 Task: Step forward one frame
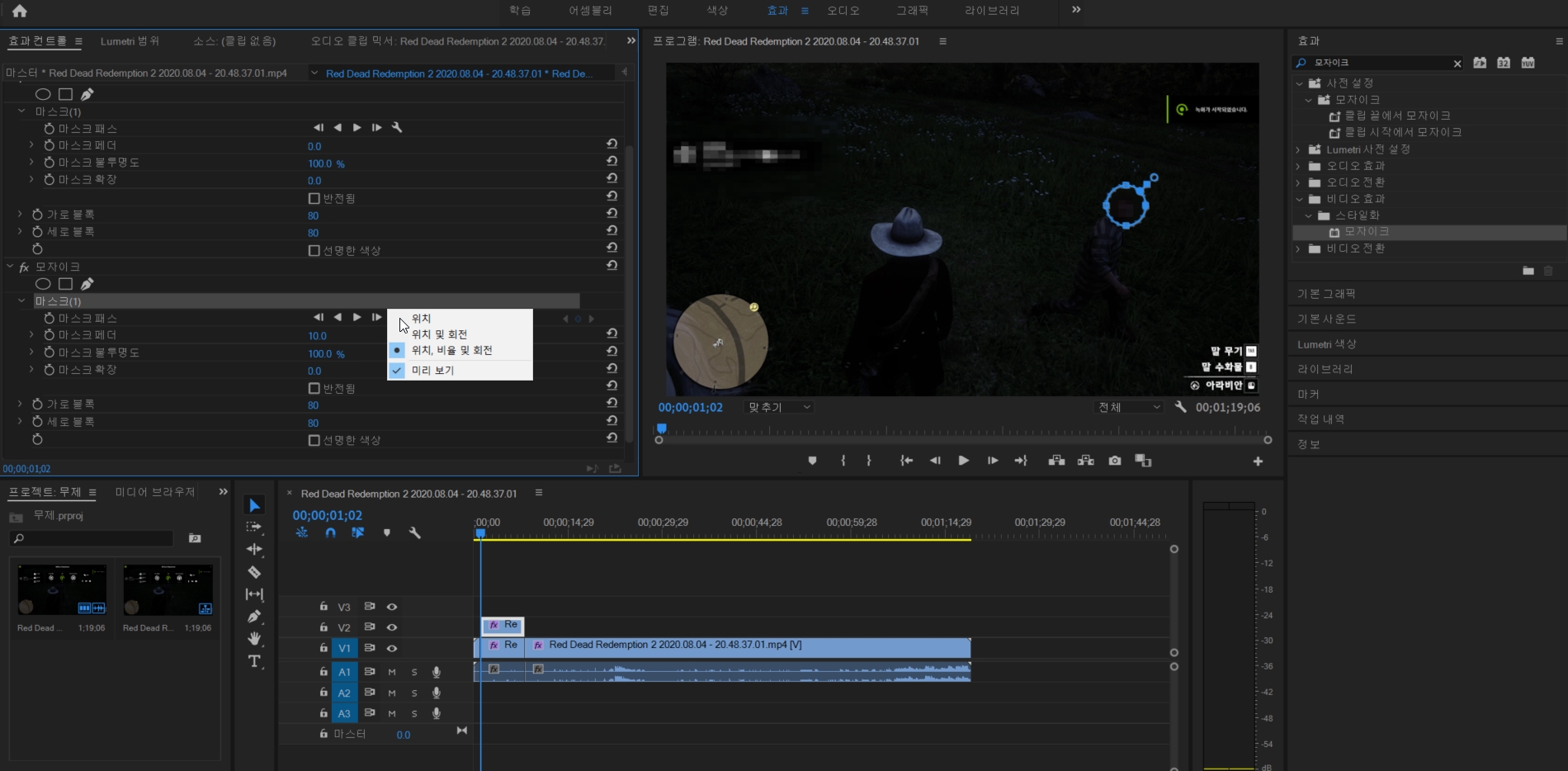[993, 461]
